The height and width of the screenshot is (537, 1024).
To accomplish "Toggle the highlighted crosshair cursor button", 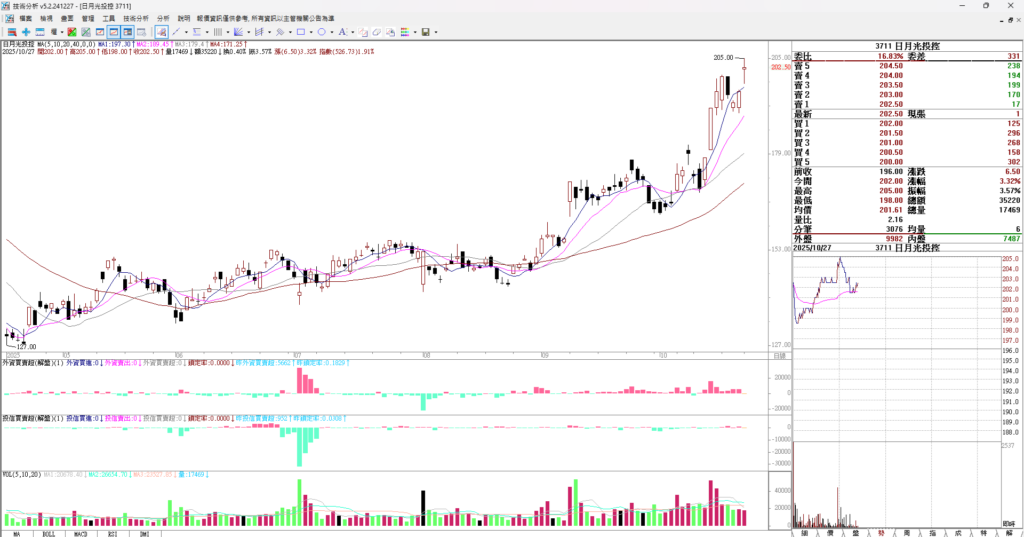I will [x=162, y=32].
